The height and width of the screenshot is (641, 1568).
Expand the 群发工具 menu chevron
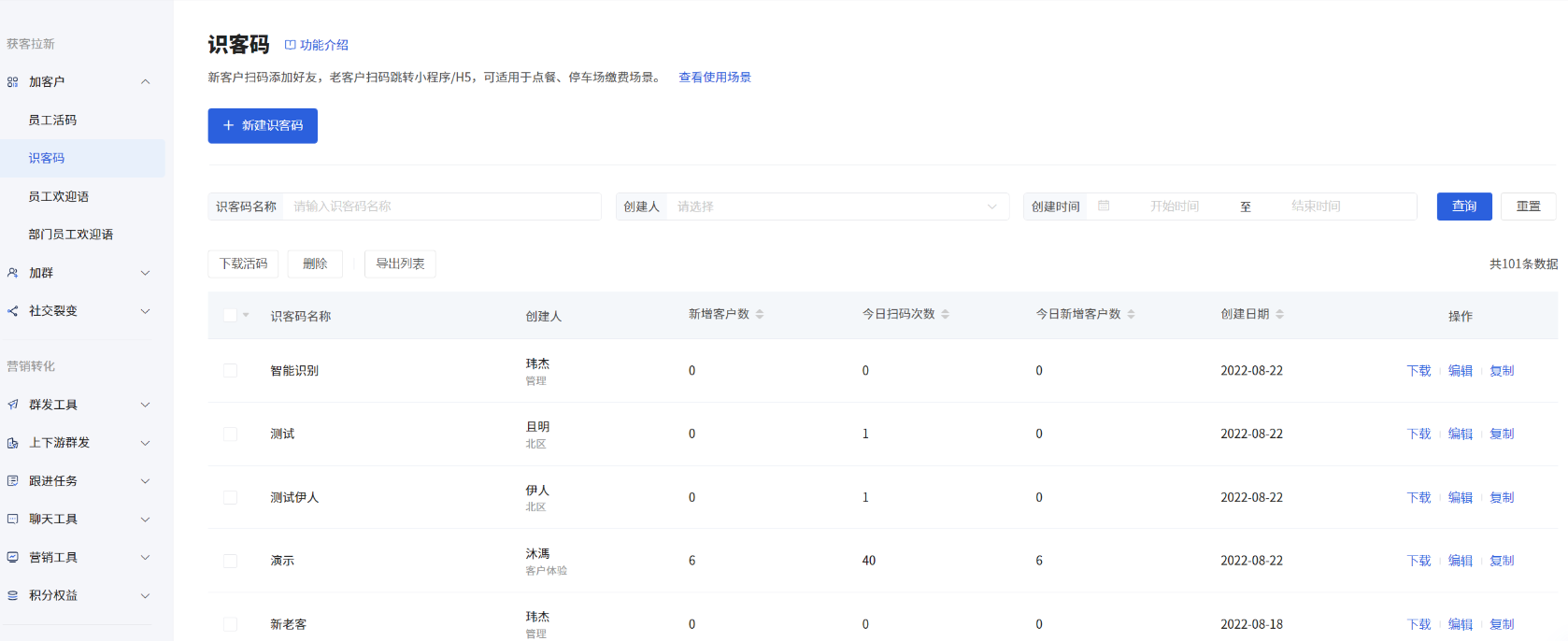click(145, 405)
